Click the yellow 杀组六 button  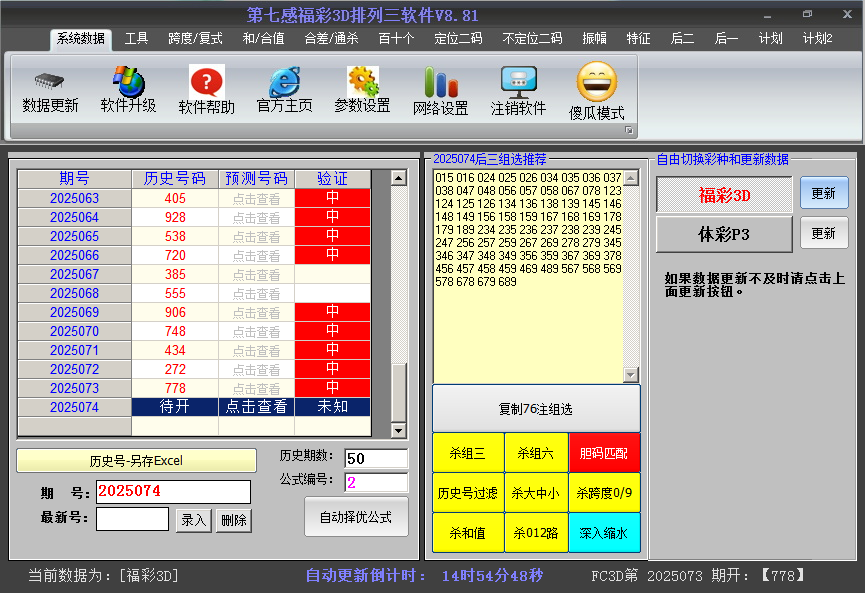coord(536,453)
